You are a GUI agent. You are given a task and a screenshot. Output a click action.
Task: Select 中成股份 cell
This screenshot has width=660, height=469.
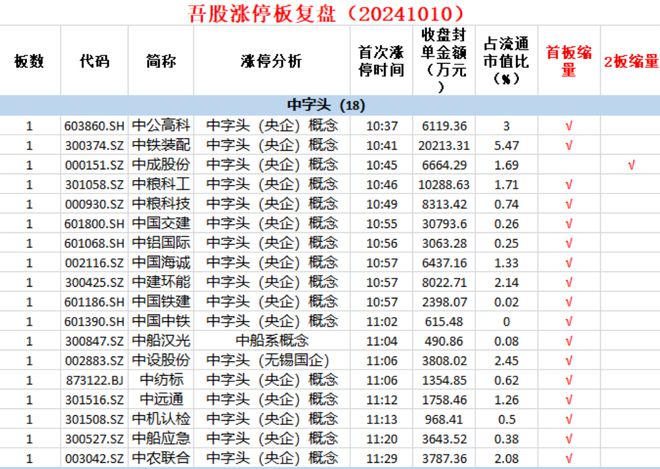[x=161, y=165]
